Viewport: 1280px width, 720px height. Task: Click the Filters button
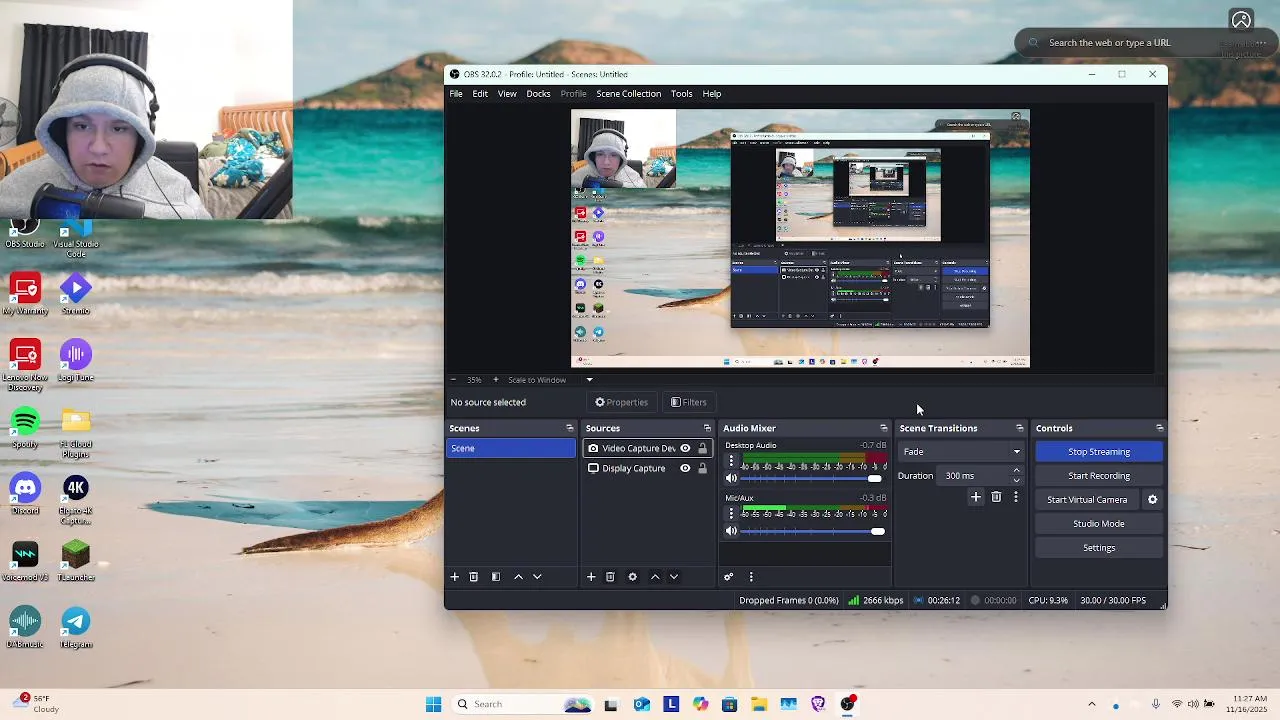[688, 402]
